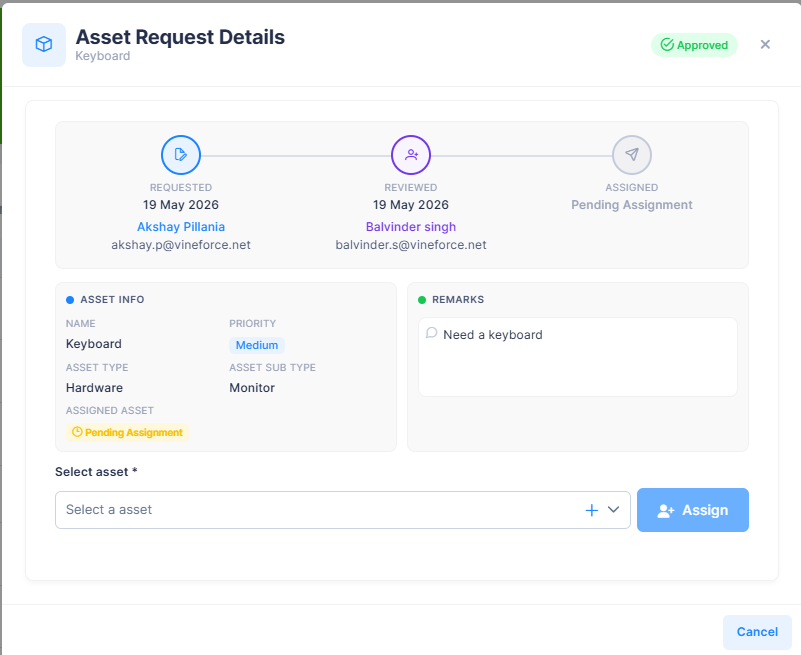Expand asset dropdown with chevron arrow

(x=614, y=509)
